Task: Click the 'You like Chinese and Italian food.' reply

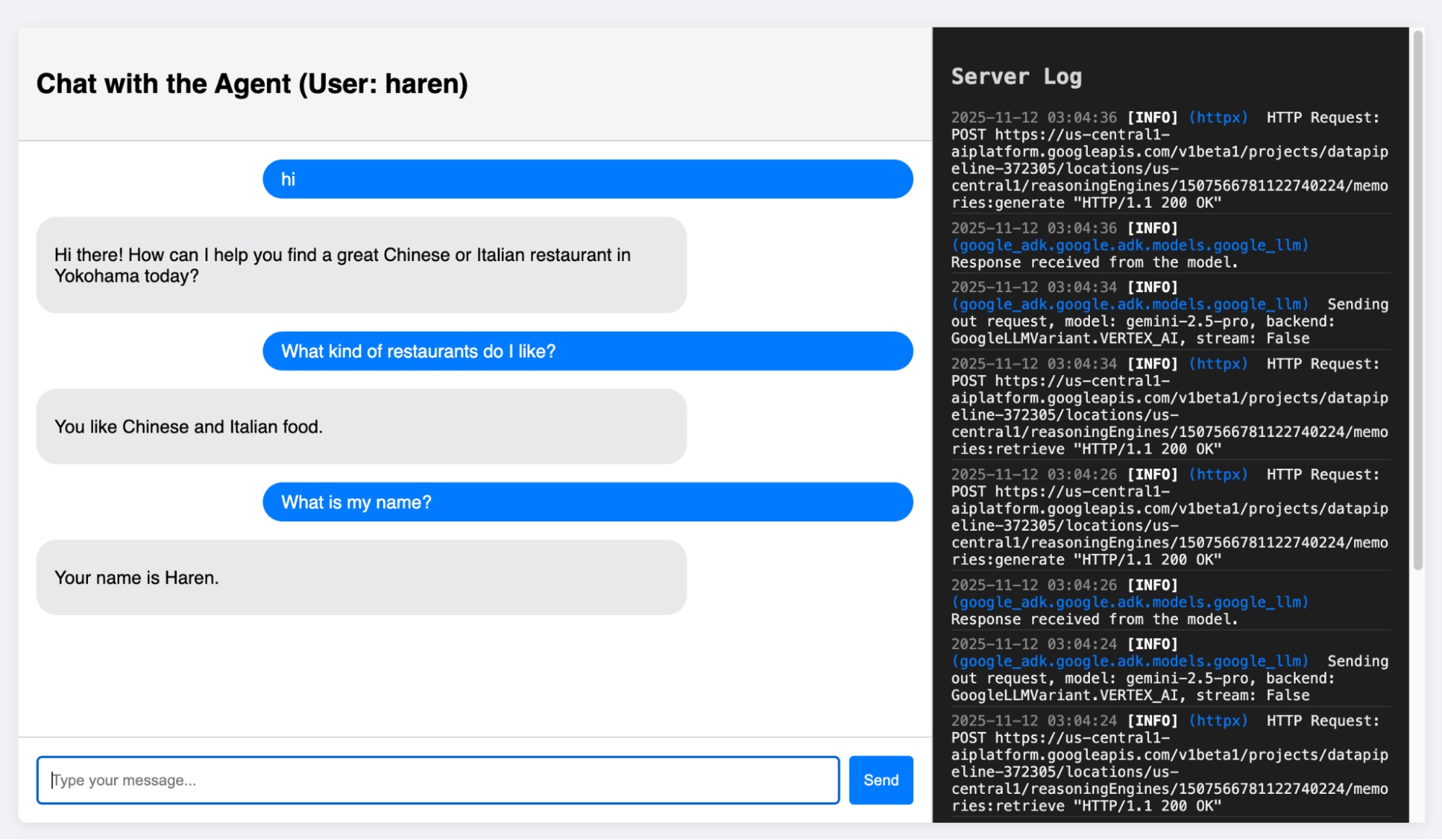Action: (361, 427)
